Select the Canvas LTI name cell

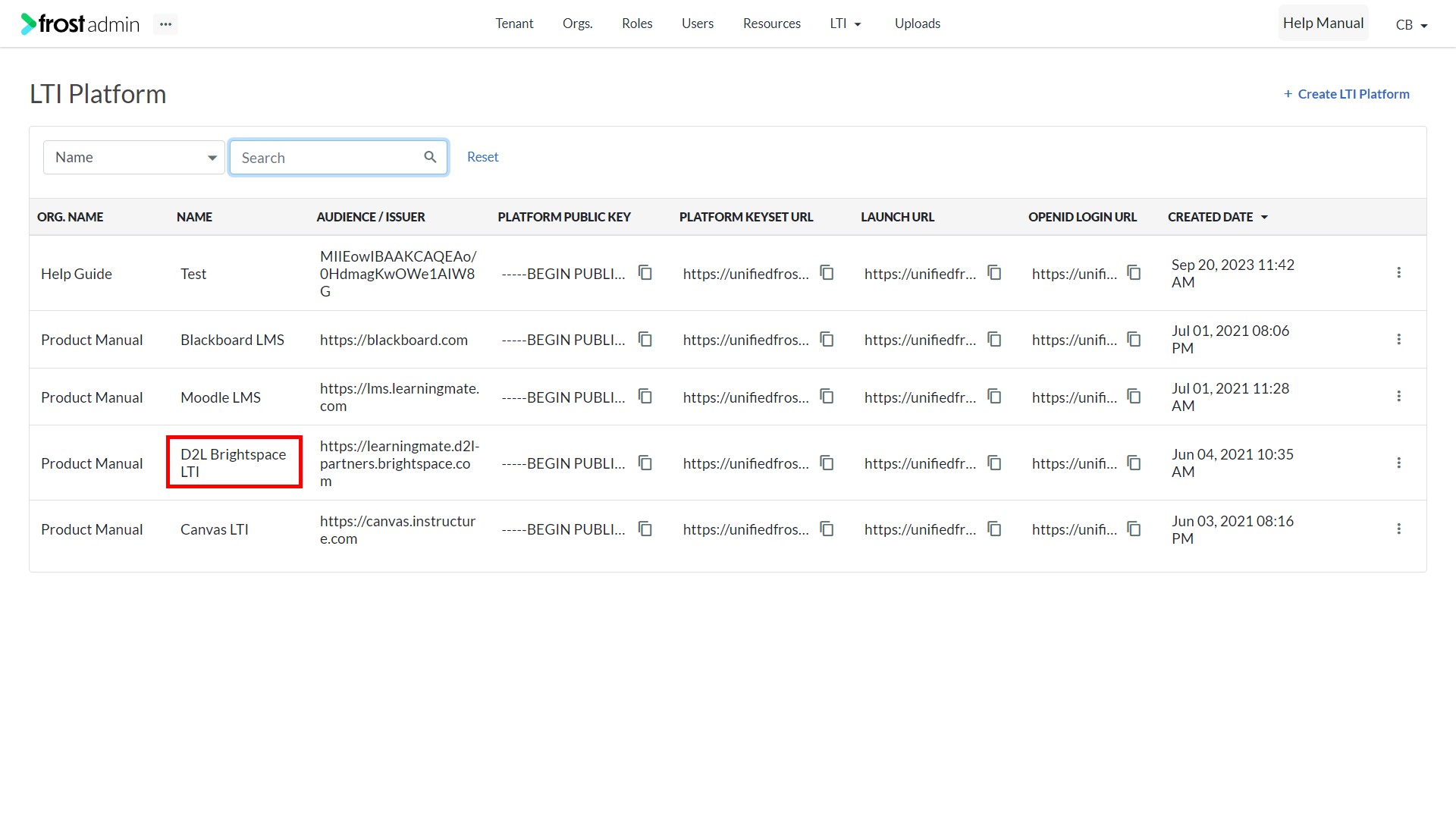[x=215, y=529]
